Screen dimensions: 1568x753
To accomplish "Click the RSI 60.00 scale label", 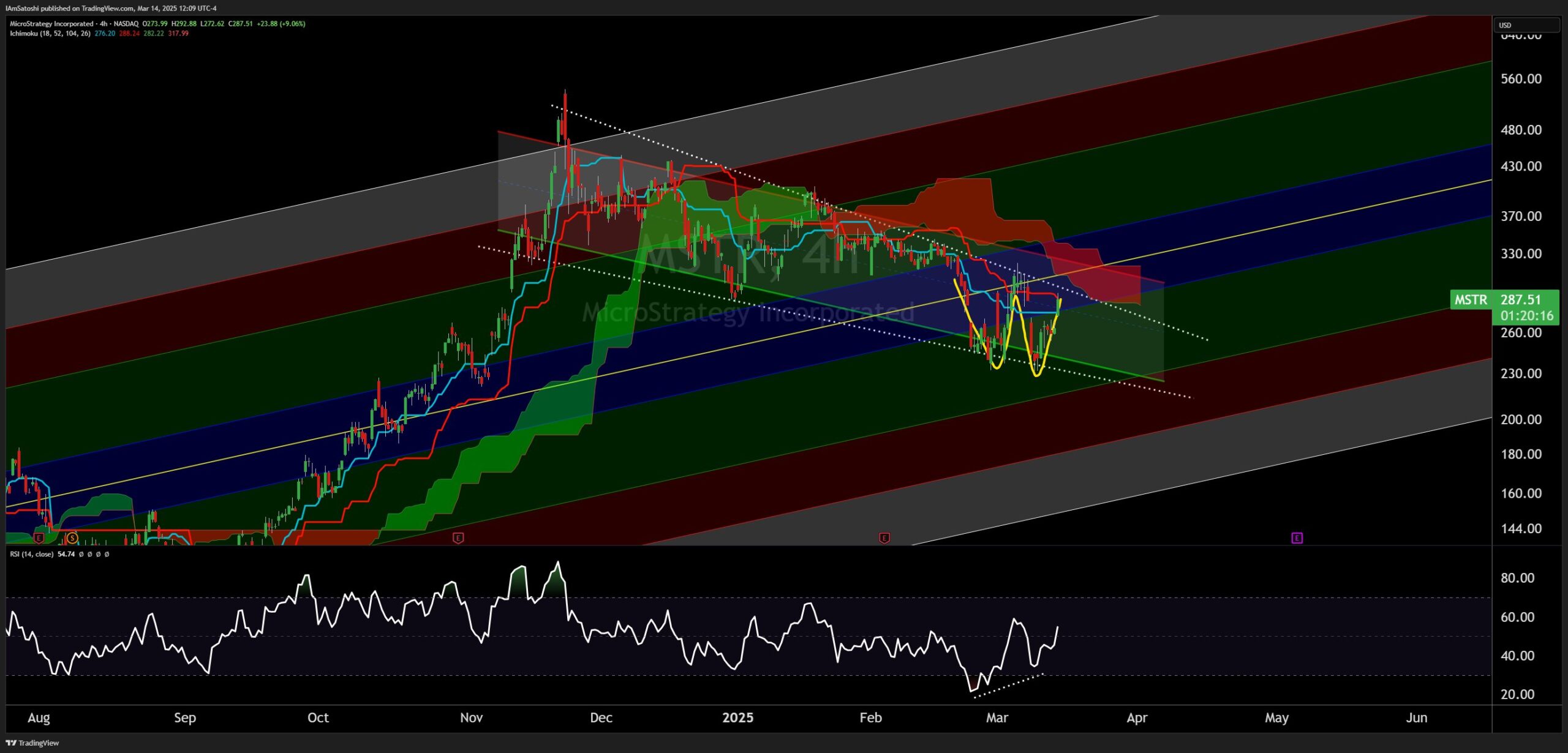I will pyautogui.click(x=1517, y=617).
